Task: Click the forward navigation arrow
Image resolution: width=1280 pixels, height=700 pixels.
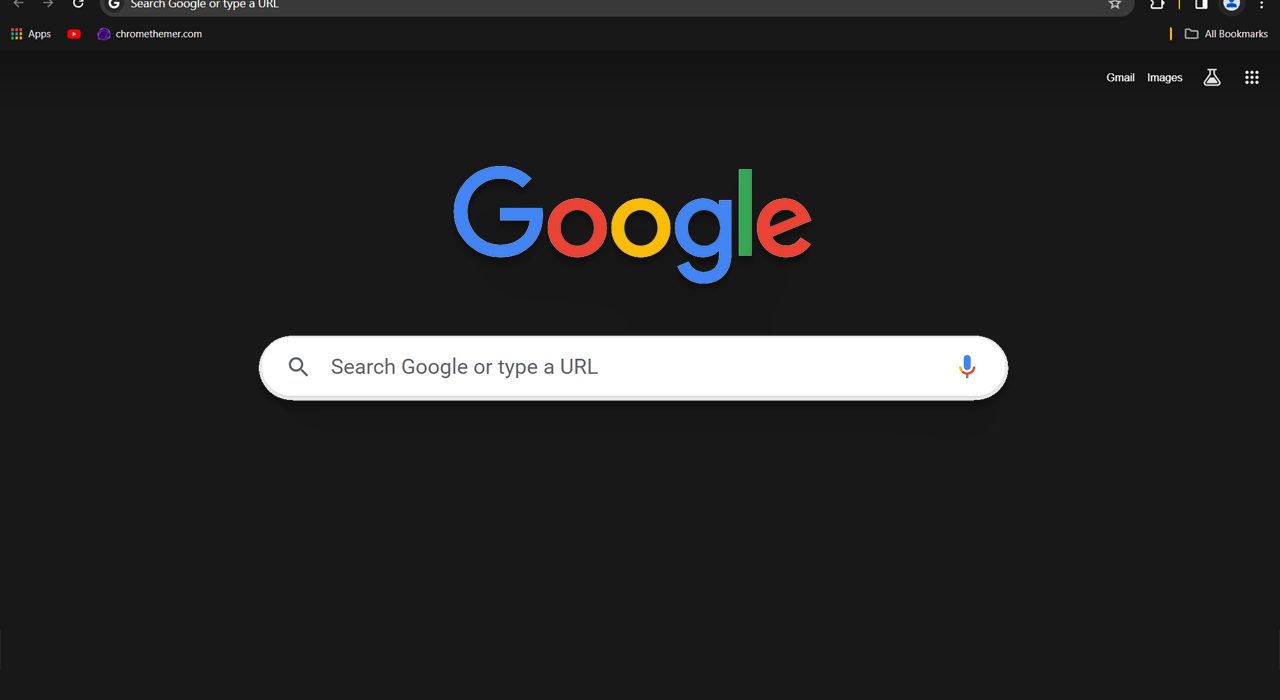Action: pos(47,4)
